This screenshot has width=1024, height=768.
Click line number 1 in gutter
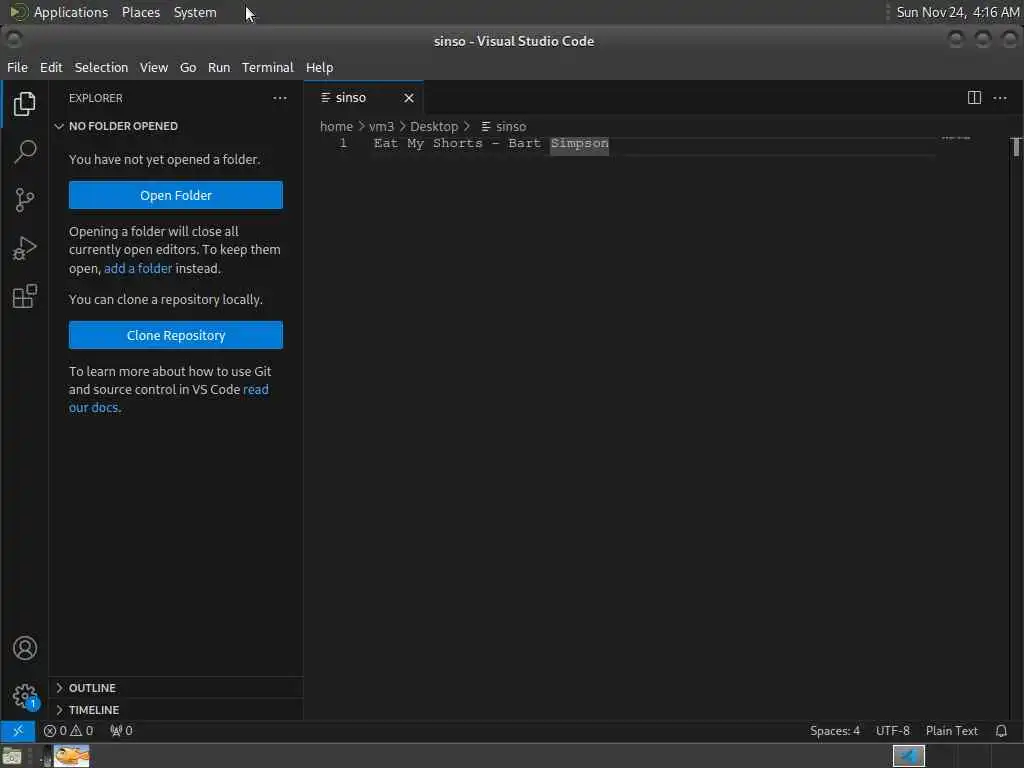click(343, 144)
